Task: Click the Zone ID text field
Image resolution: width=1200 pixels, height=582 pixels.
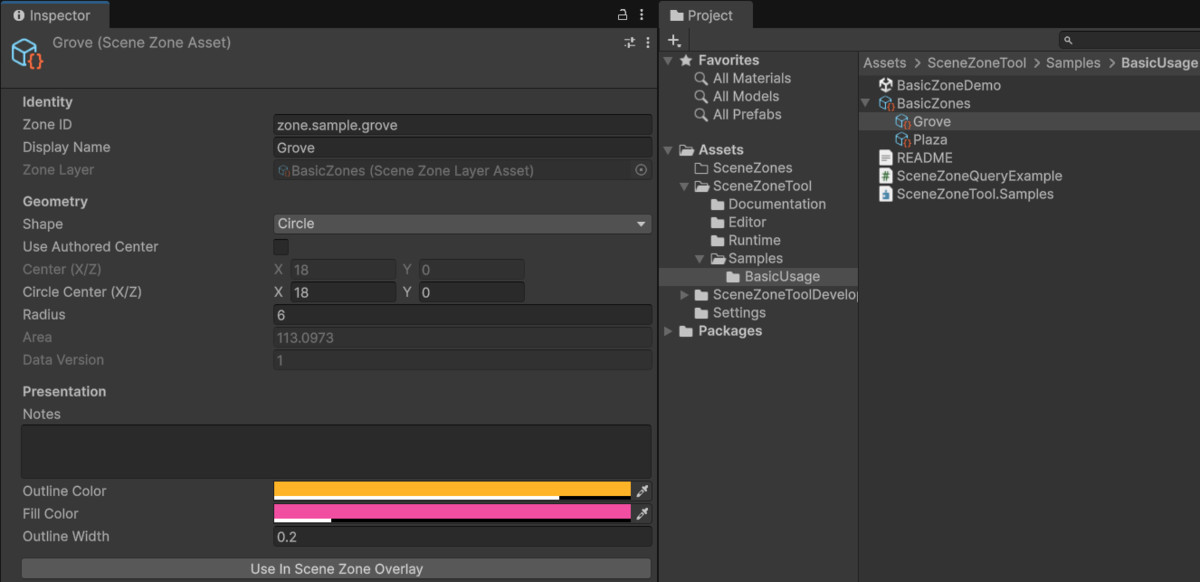Action: [463, 125]
